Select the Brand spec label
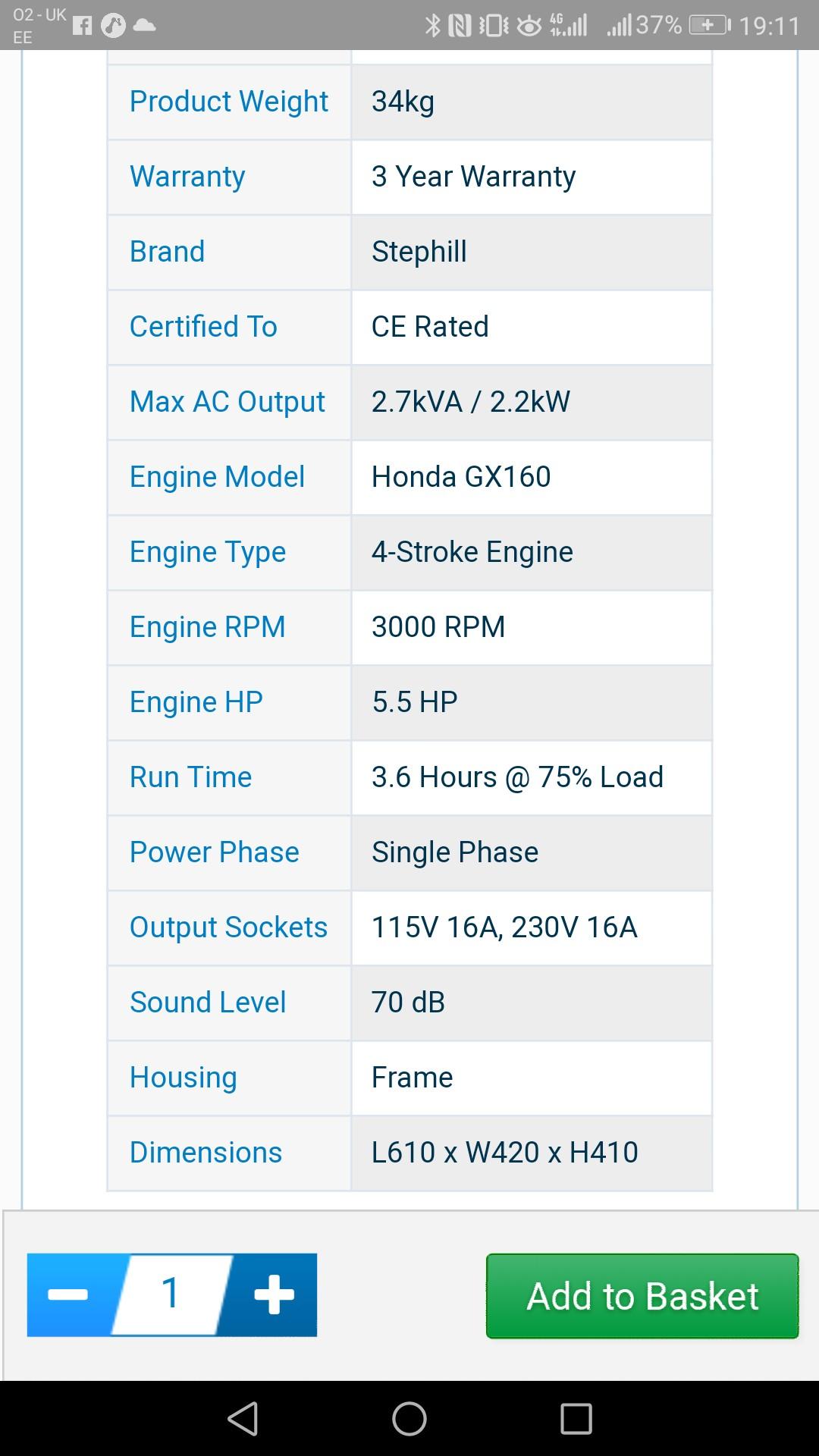This screenshot has height=1456, width=819. [x=167, y=252]
